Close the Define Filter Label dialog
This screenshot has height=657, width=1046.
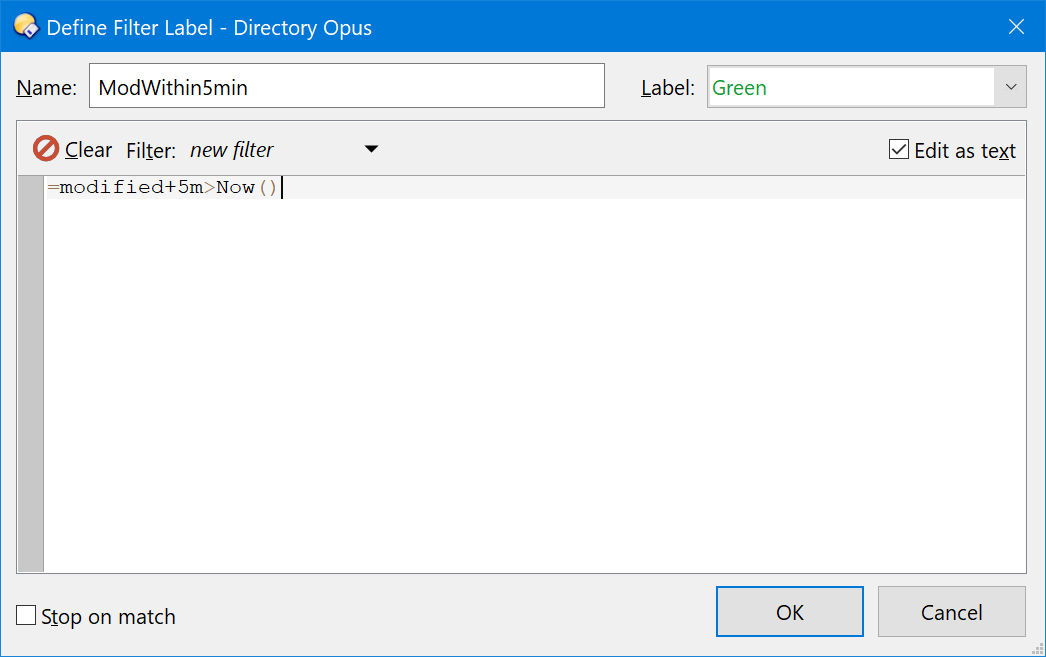click(x=1016, y=27)
